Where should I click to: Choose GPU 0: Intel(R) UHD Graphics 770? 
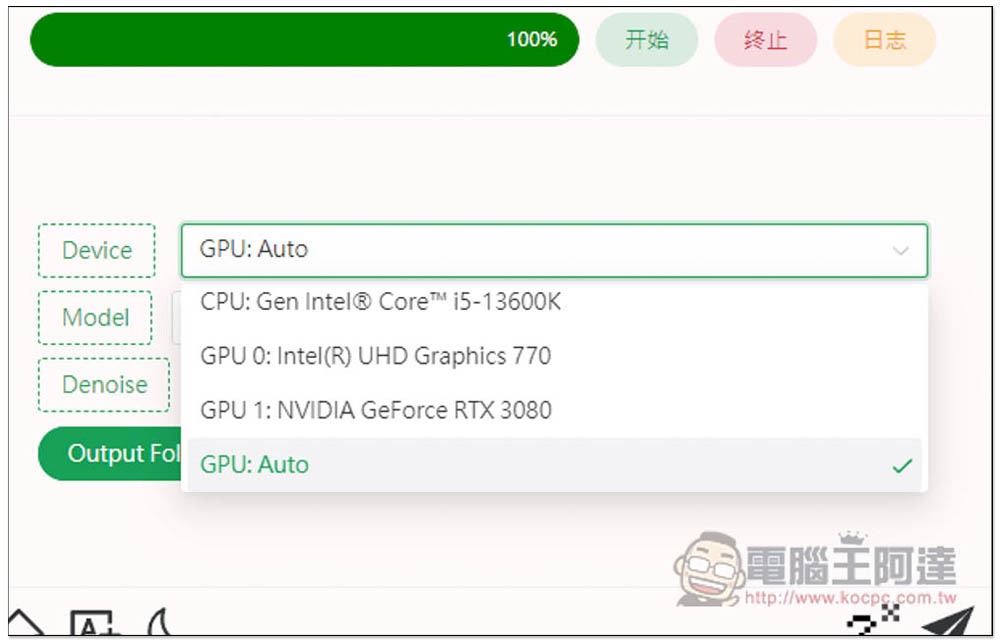pyautogui.click(x=376, y=356)
